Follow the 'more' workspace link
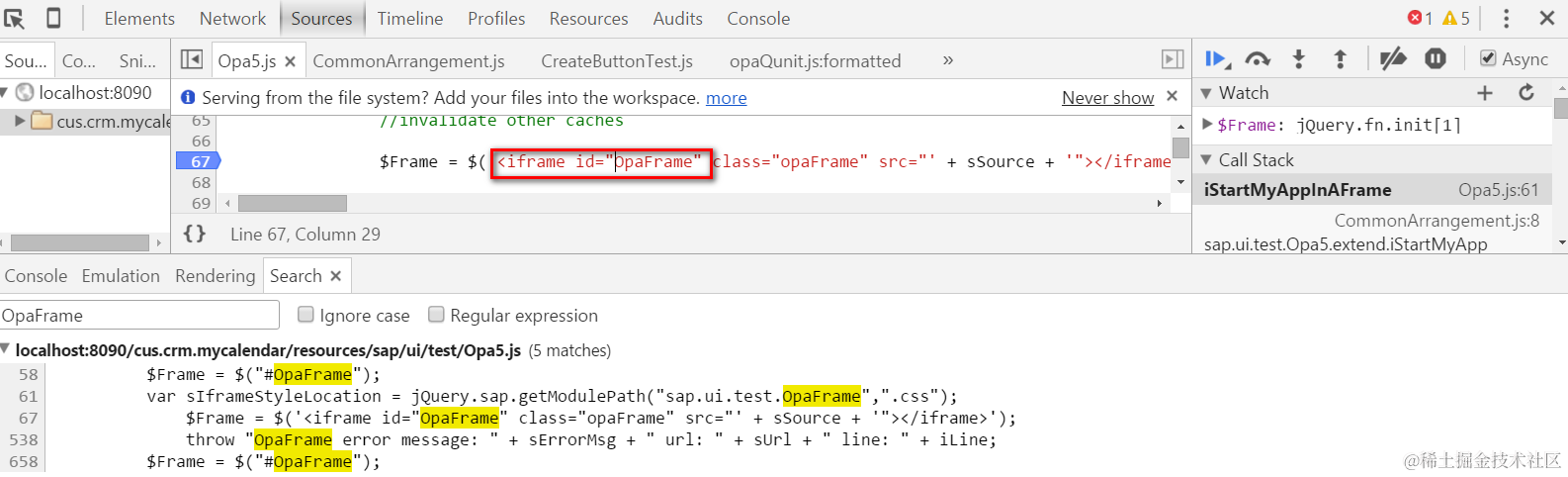The image size is (1568, 477). coord(726,97)
